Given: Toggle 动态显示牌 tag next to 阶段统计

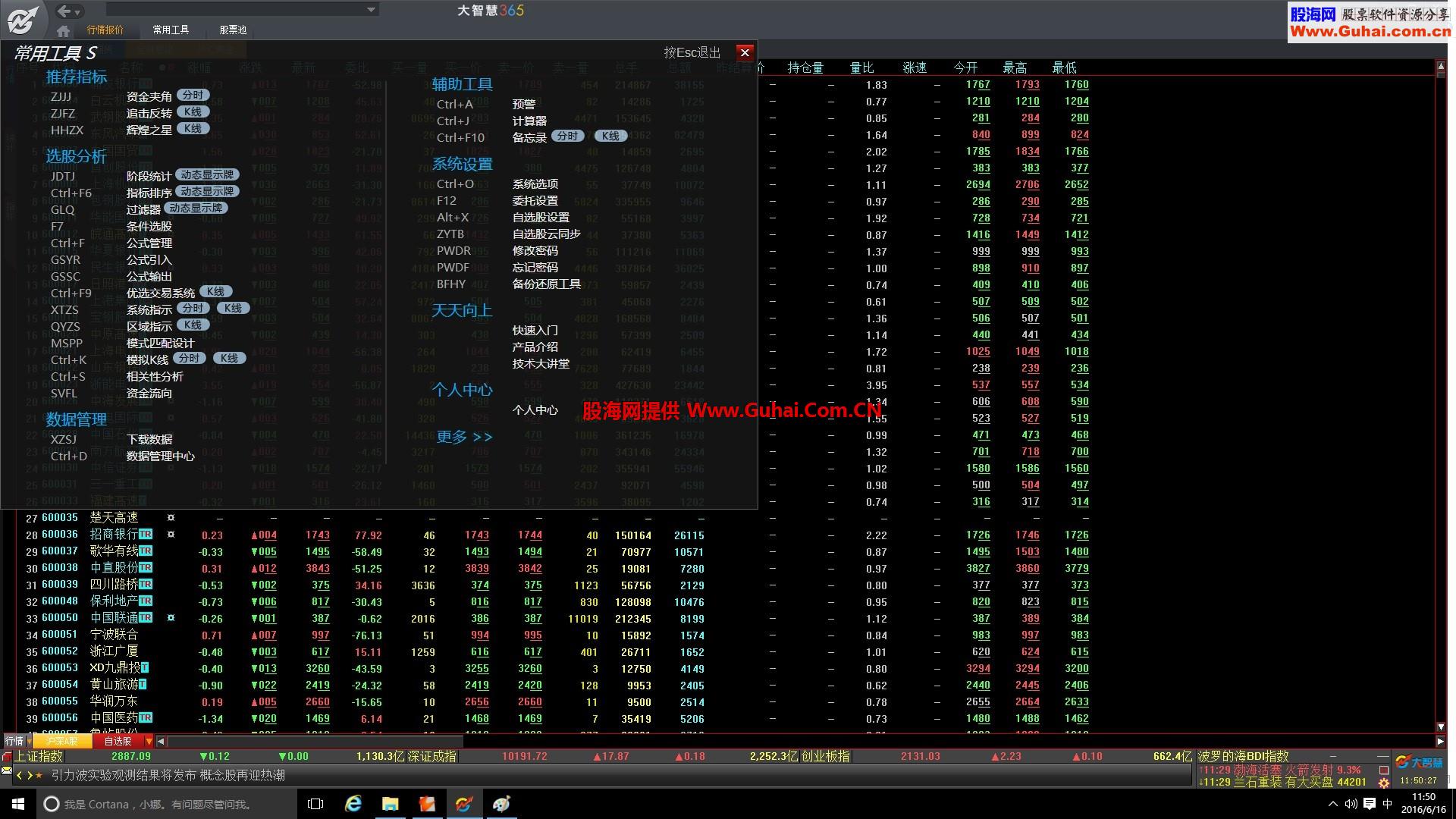Looking at the screenshot, I should click(207, 175).
